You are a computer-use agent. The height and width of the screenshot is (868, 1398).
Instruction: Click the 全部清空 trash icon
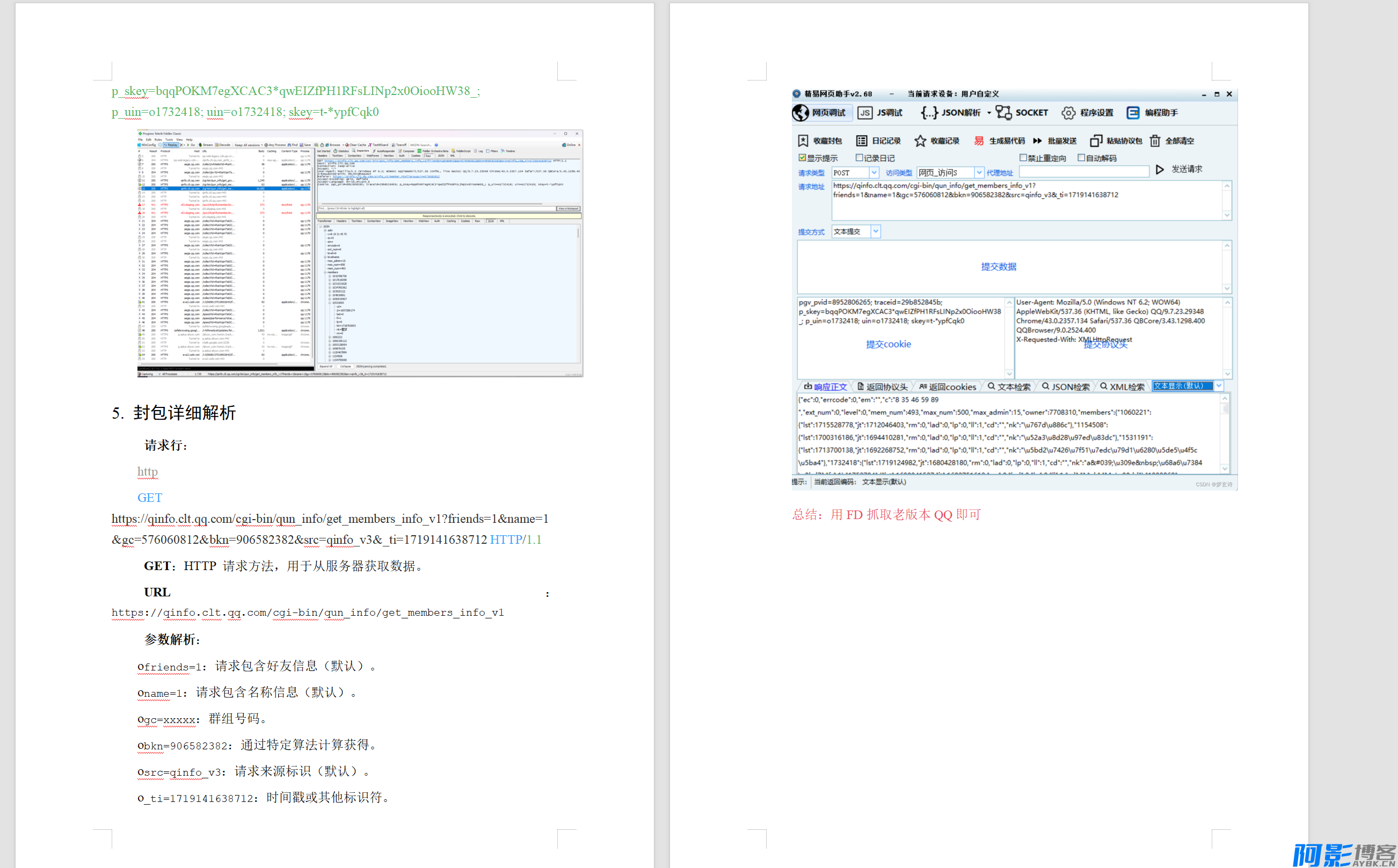click(x=1155, y=141)
